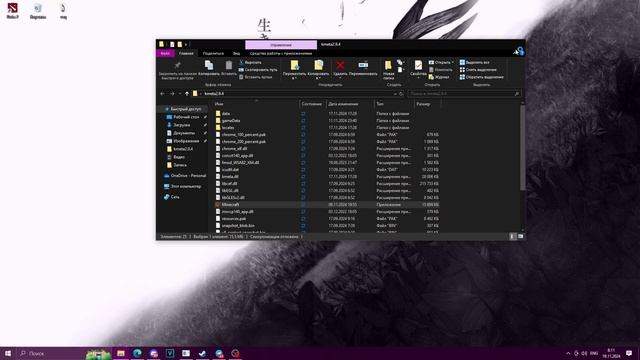Image resolution: width=640 pixels, height=360 pixels.
Task: Click the Forward navigation arrow
Action: point(172,93)
